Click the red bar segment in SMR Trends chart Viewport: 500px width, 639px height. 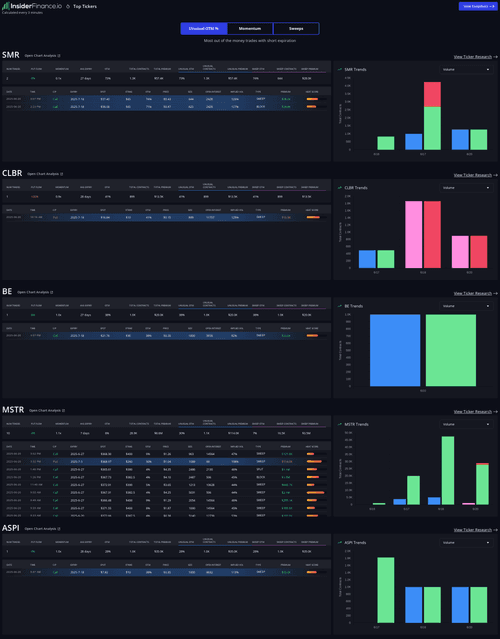point(432,94)
